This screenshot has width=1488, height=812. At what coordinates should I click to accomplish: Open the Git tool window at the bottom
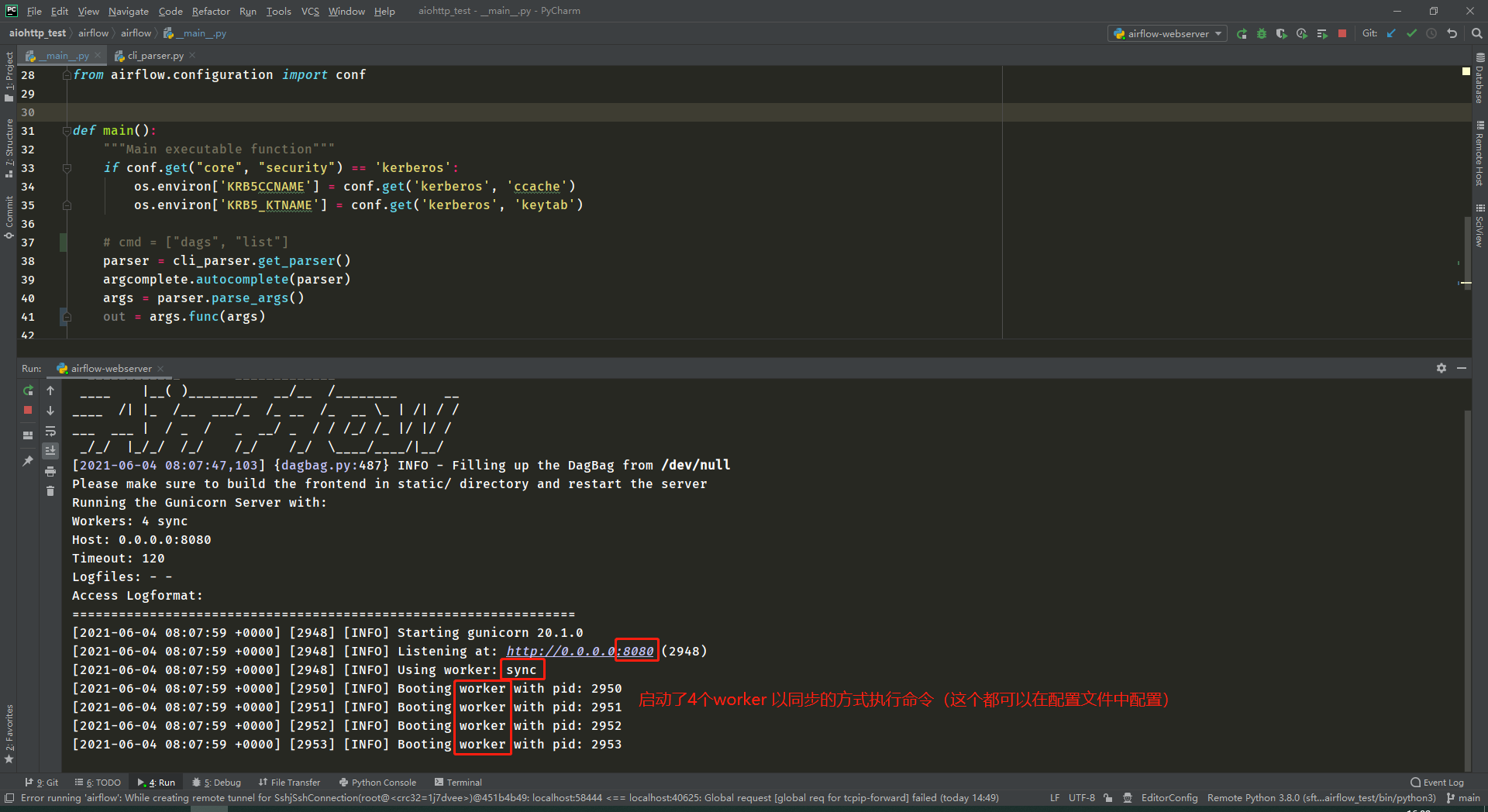click(42, 783)
